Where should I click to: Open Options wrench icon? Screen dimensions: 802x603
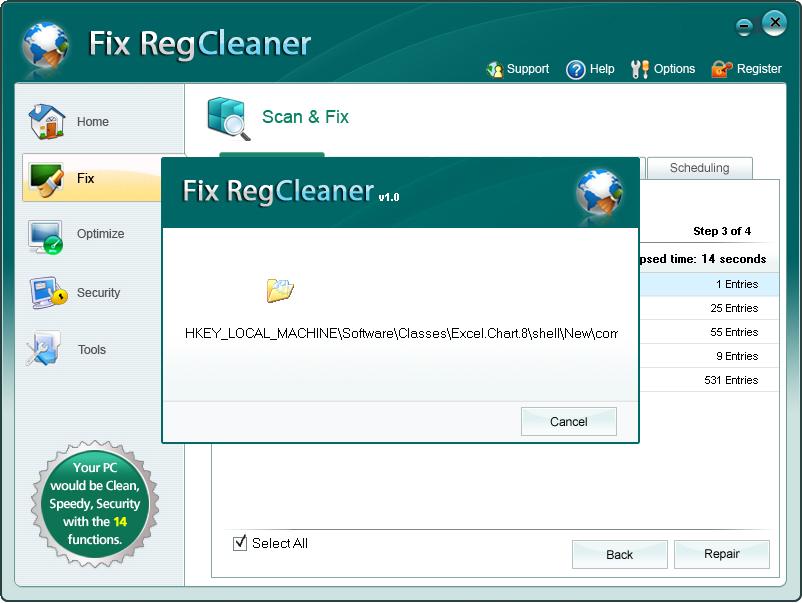pyautogui.click(x=640, y=70)
